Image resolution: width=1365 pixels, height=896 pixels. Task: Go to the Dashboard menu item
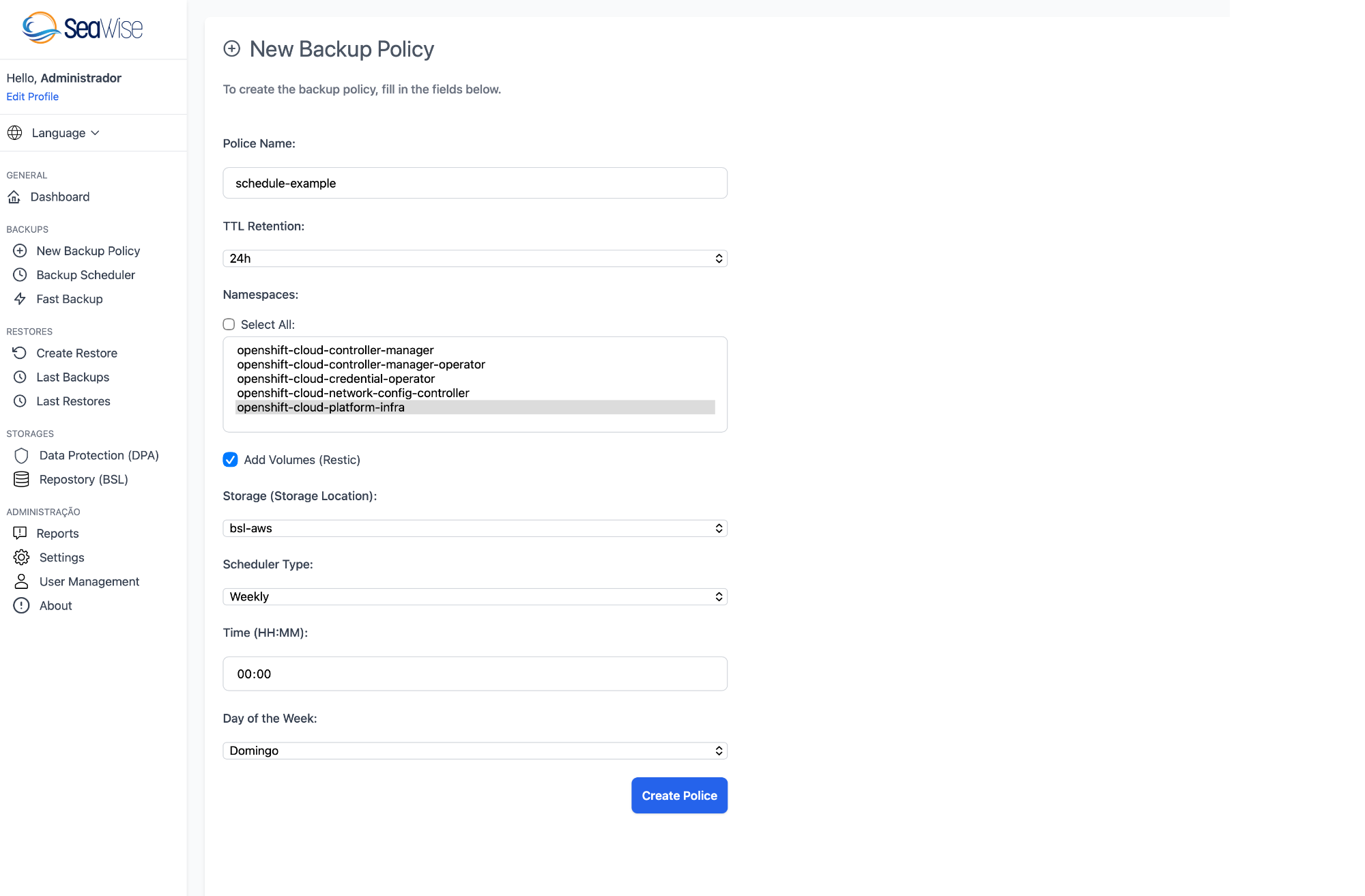click(x=59, y=197)
